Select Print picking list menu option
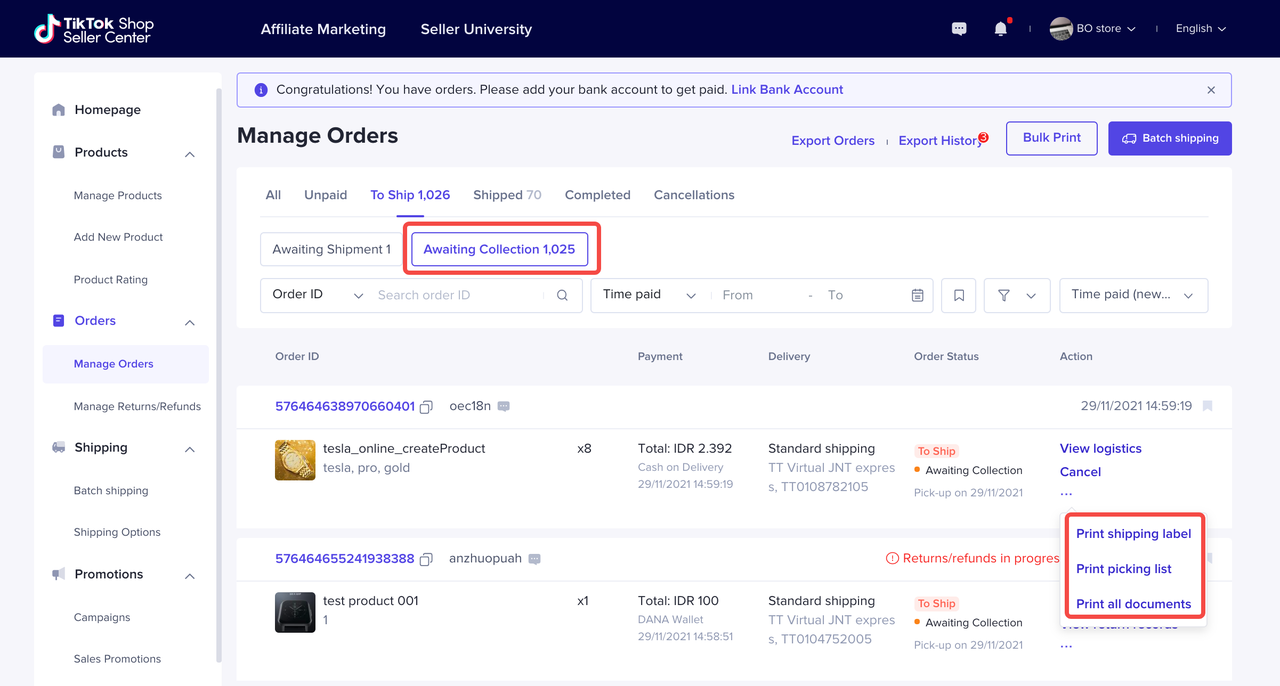Viewport: 1280px width, 686px height. pos(1123,569)
